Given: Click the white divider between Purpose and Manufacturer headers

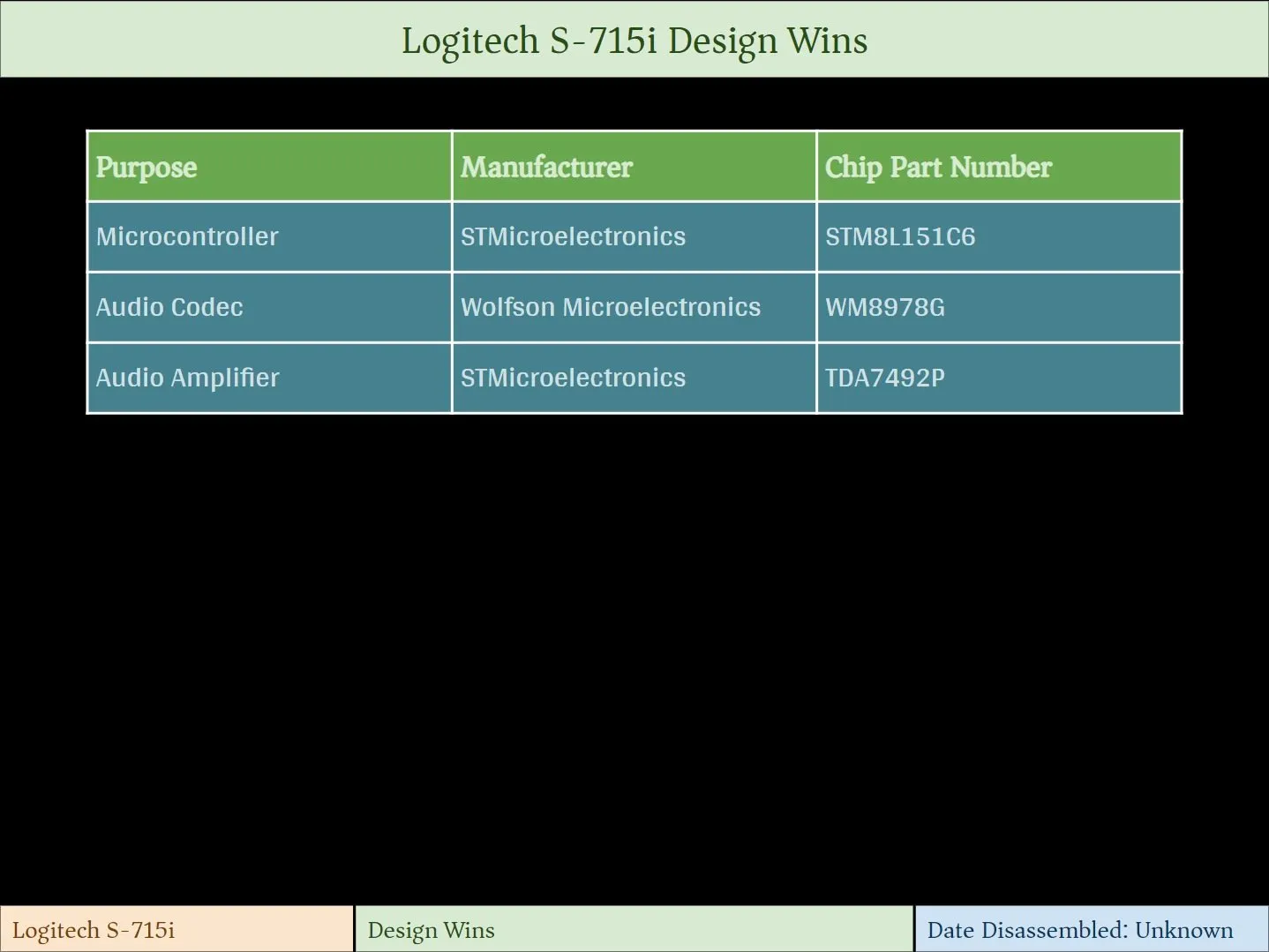Looking at the screenshot, I should coord(452,168).
